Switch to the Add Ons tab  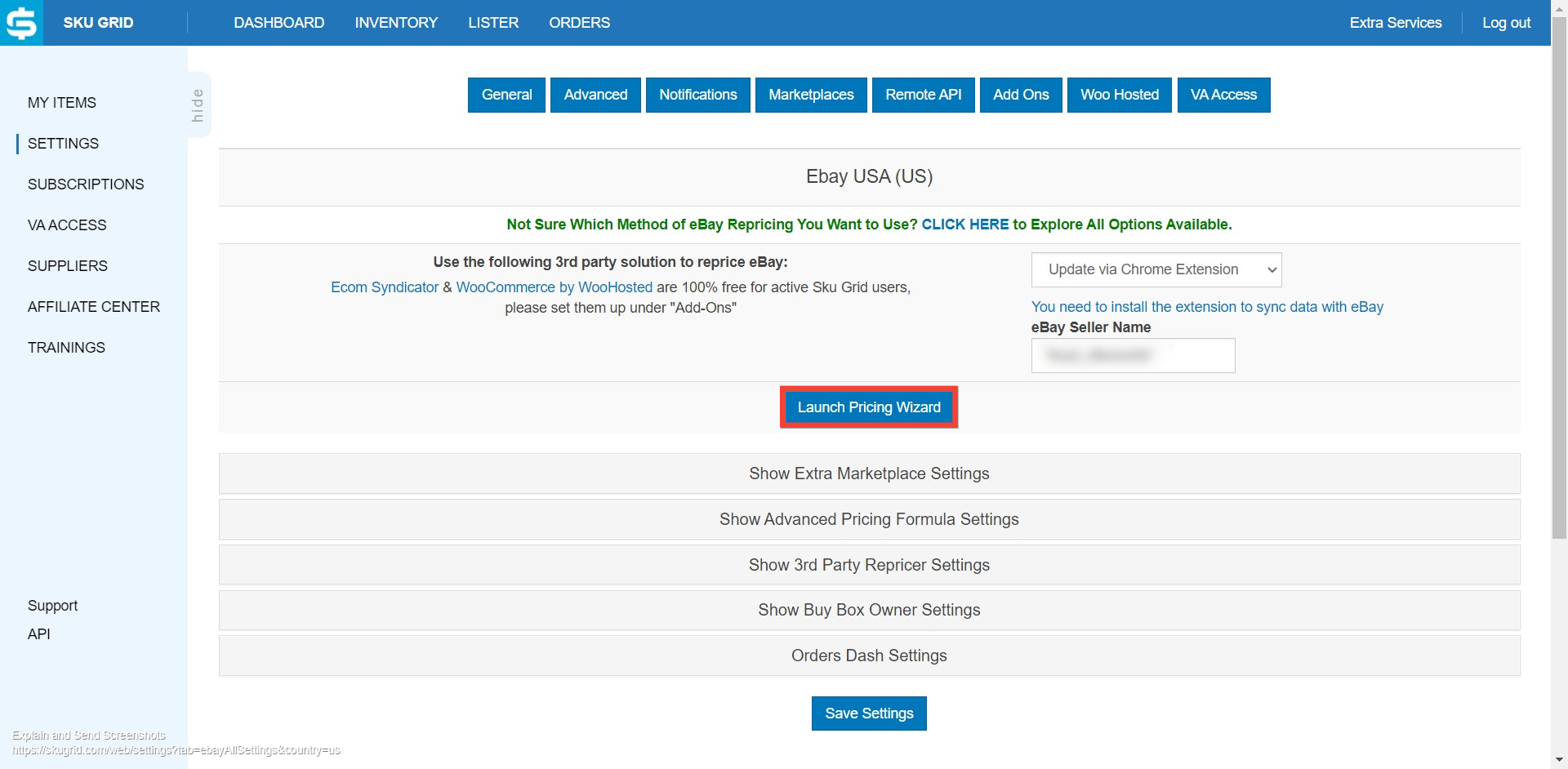coord(1021,95)
